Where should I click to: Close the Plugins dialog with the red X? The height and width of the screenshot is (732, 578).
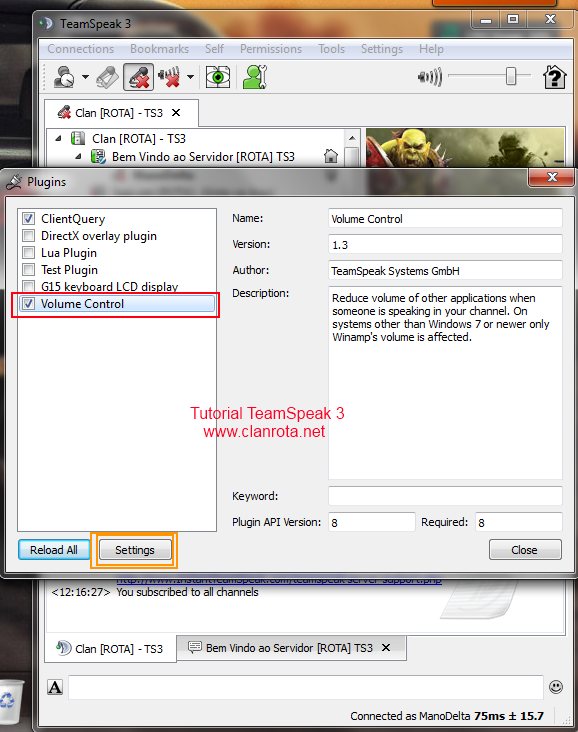551,177
